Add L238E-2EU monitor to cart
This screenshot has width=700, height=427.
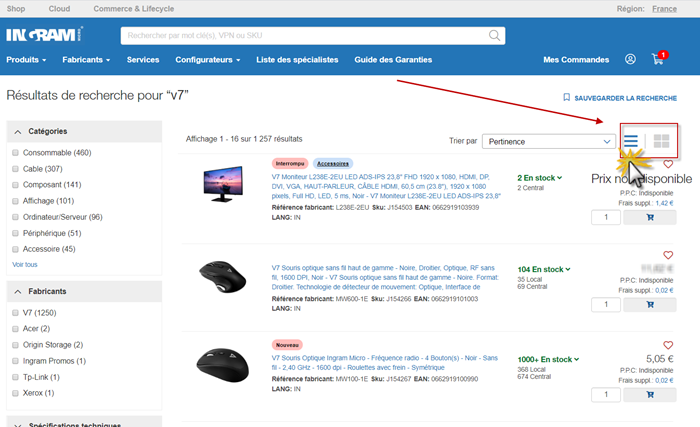pos(650,218)
